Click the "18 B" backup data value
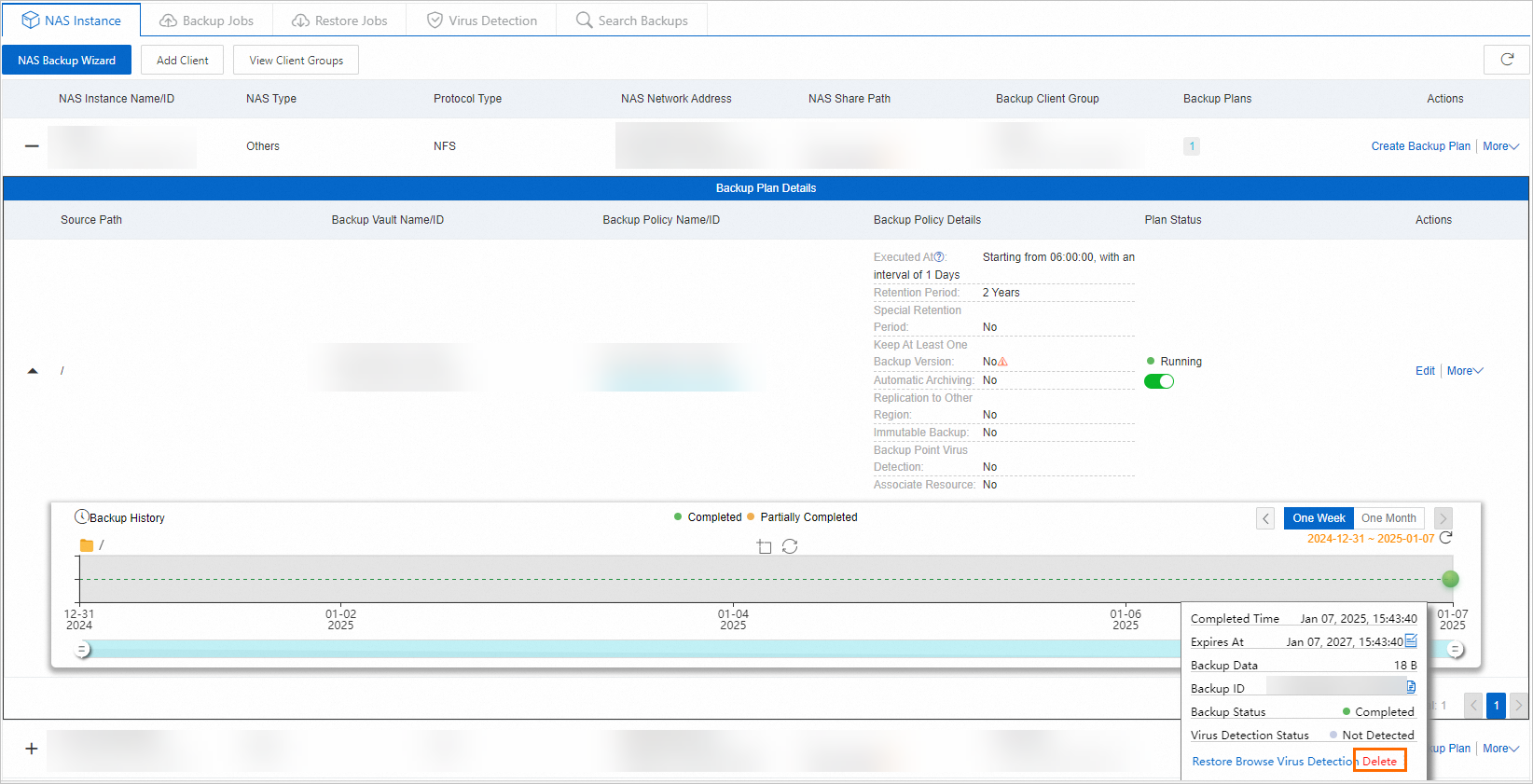Screen dimensions: 1533x784 tap(1405, 666)
